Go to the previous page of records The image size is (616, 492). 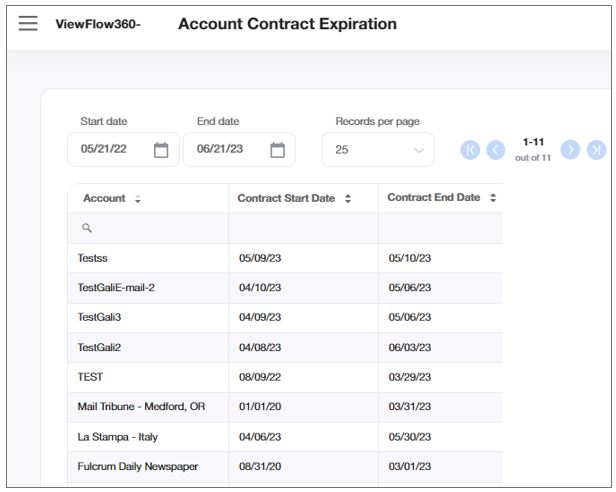496,150
